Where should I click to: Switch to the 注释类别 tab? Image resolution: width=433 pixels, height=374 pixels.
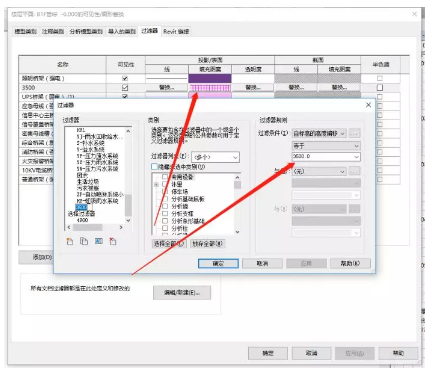[x=53, y=32]
